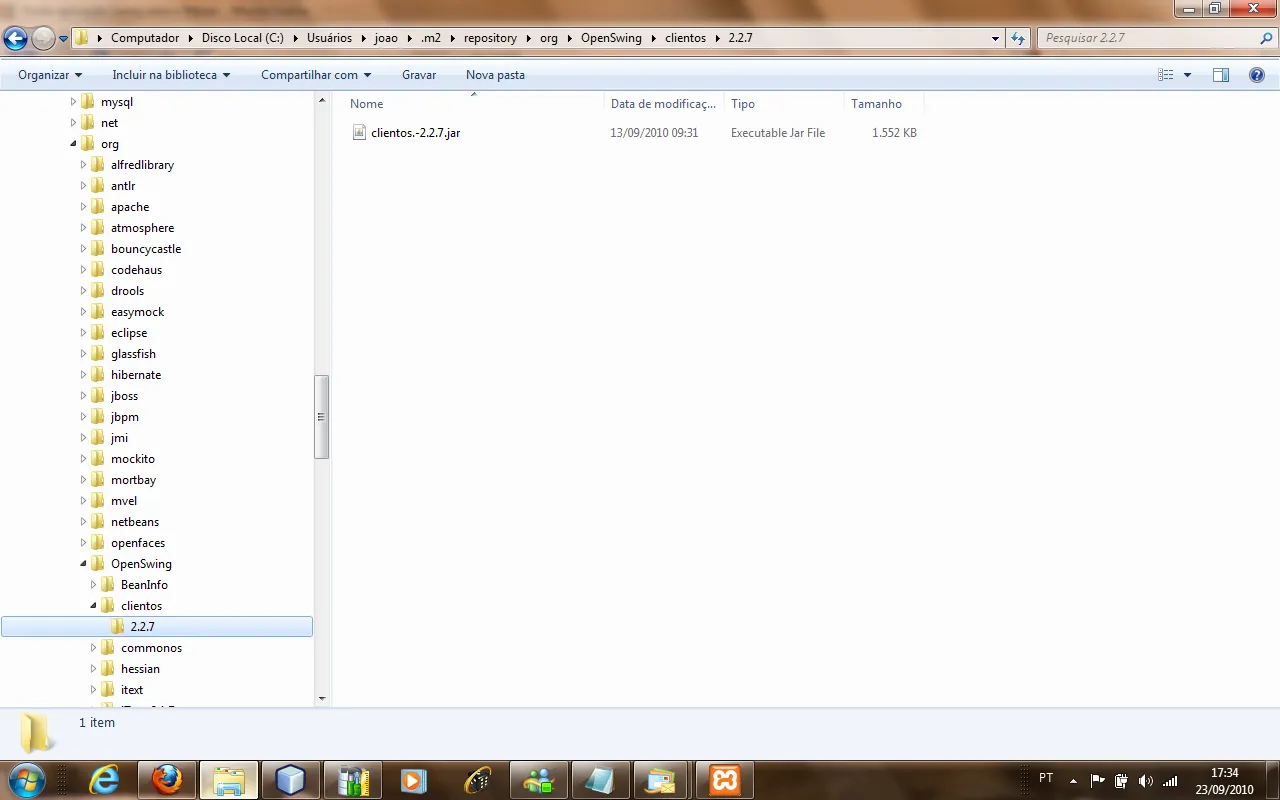This screenshot has width=1280, height=800.
Task: Click the Gravar toolbar button
Action: coord(419,75)
